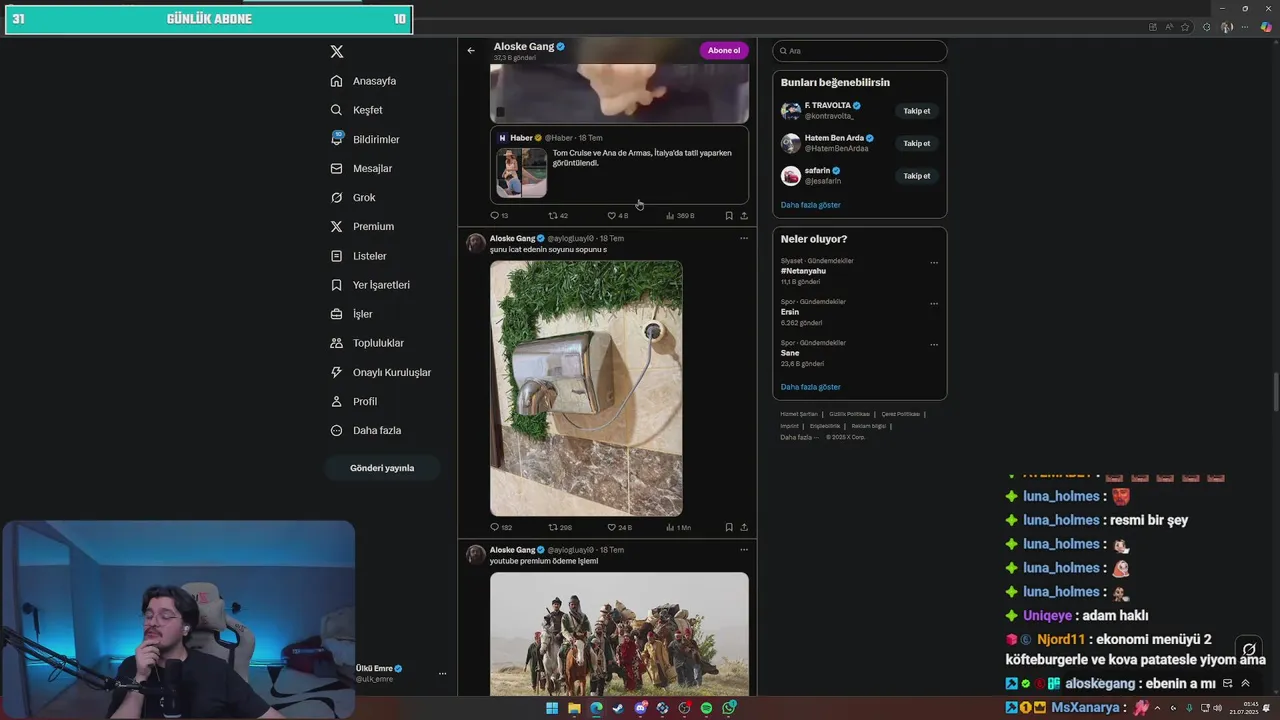
Task: Open Topluluklar communities
Action: tap(368, 343)
